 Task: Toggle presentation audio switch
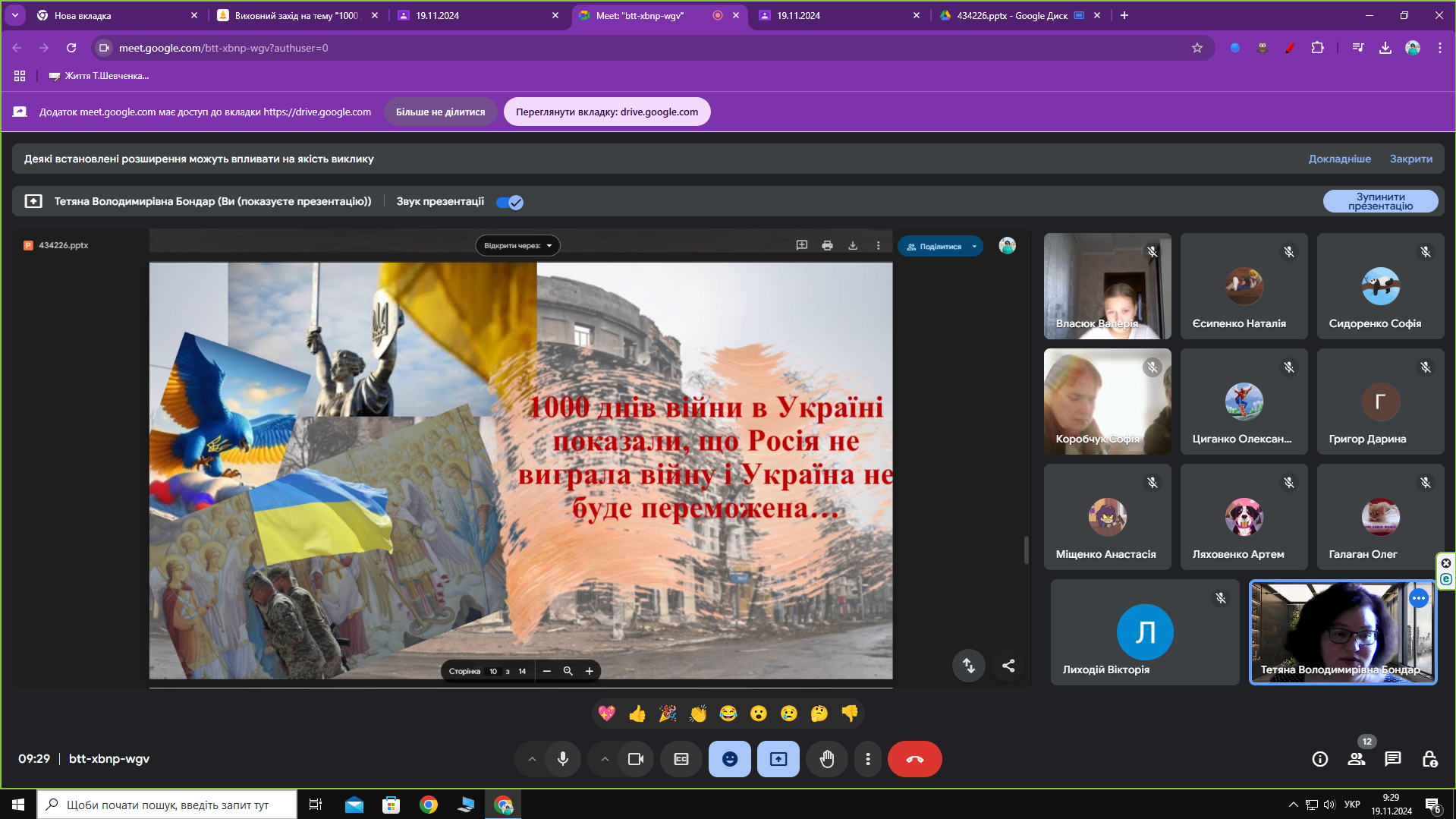click(x=509, y=202)
